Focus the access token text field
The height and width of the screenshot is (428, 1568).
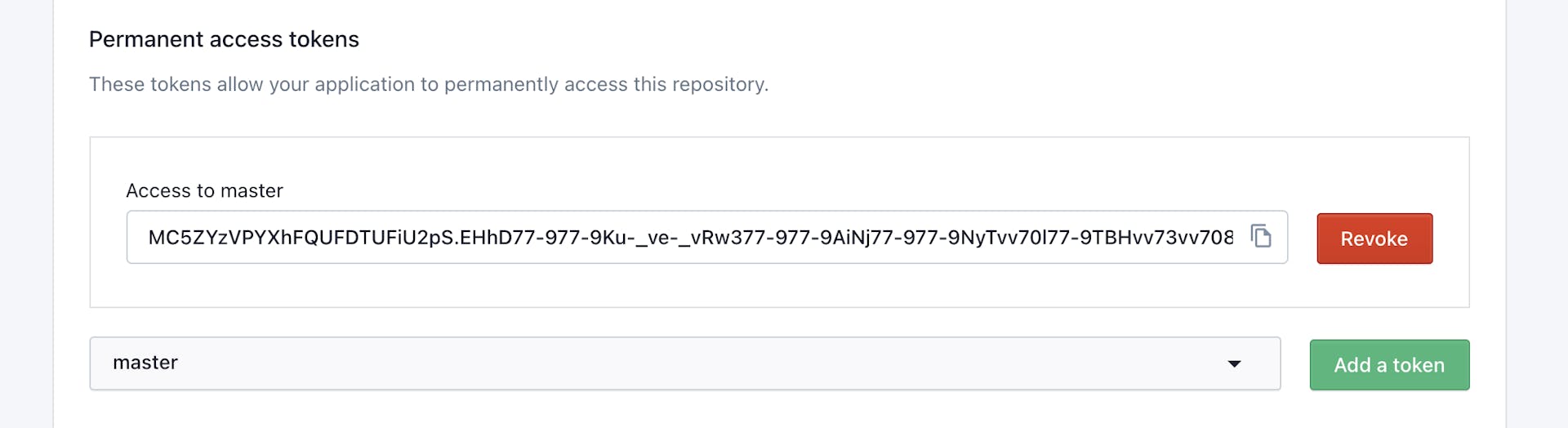pyautogui.click(x=690, y=238)
